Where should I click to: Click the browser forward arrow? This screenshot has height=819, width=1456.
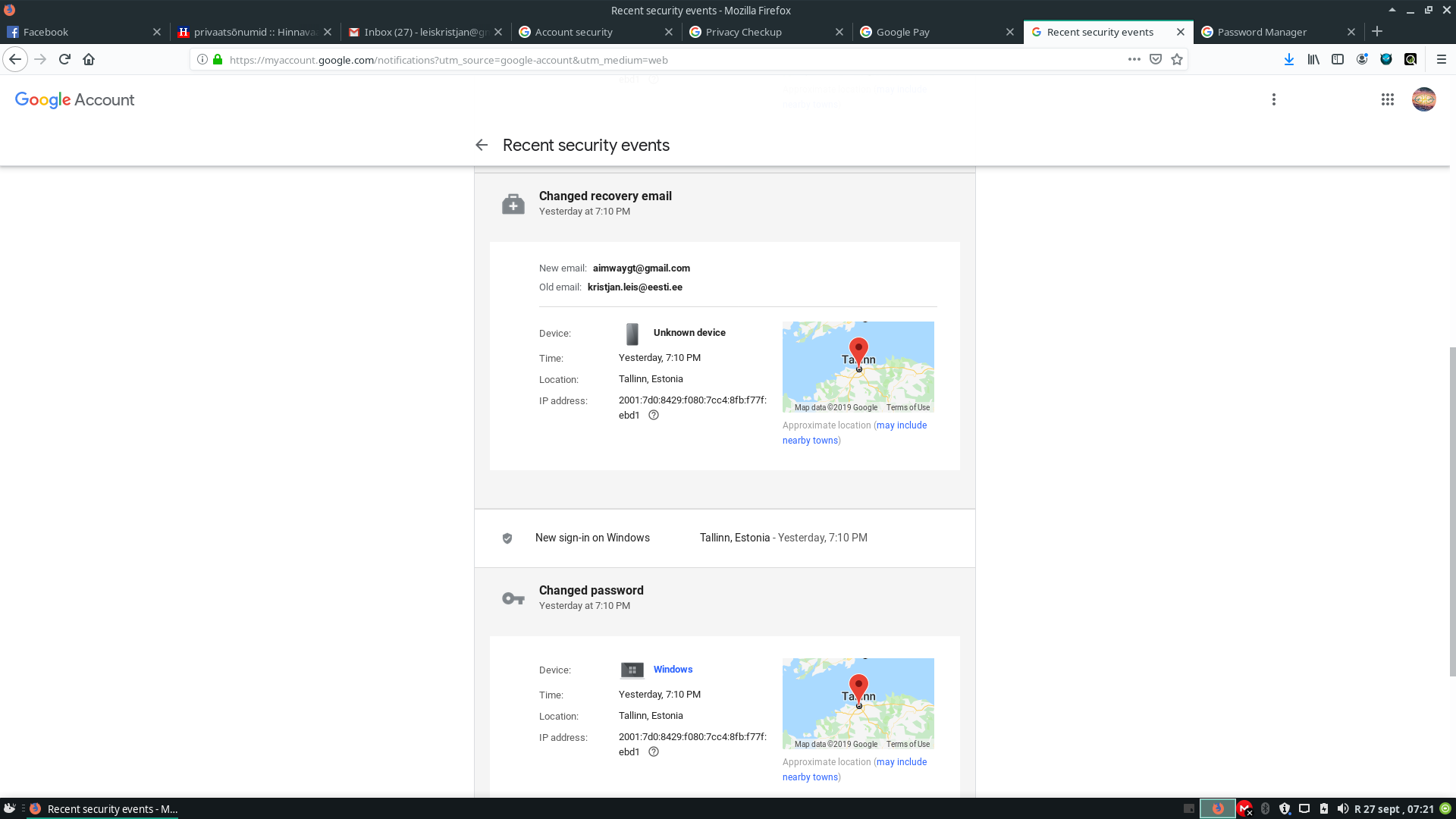(40, 59)
